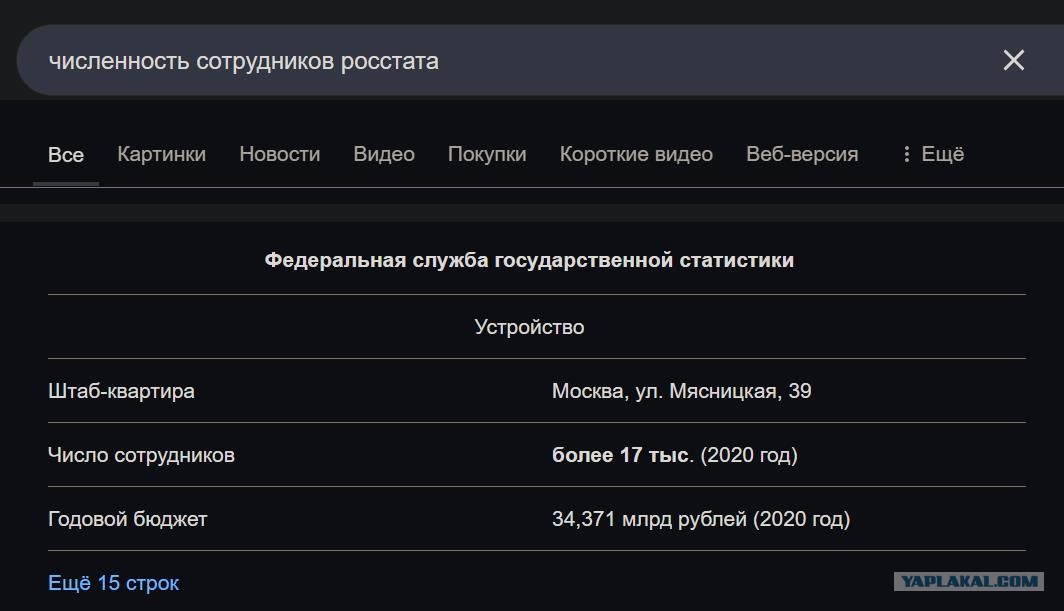Switch to Короткие видео results
Screen dimensions: 1064x611
tap(636, 154)
